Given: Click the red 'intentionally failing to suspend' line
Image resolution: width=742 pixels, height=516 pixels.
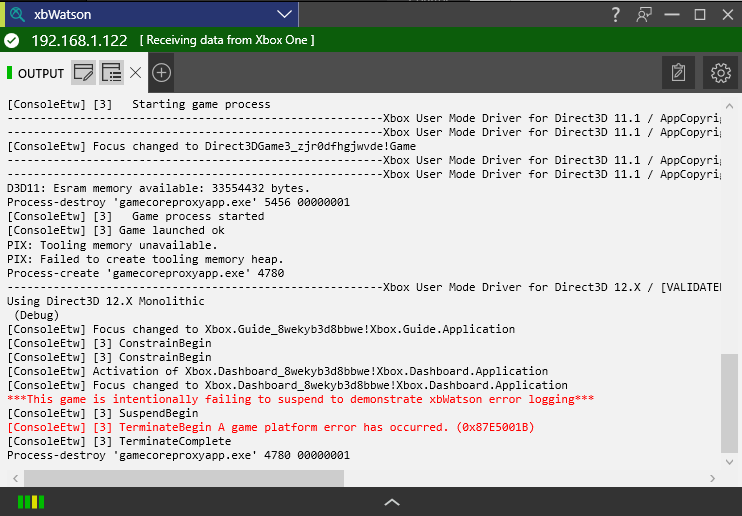Looking at the screenshot, I should tap(300, 399).
